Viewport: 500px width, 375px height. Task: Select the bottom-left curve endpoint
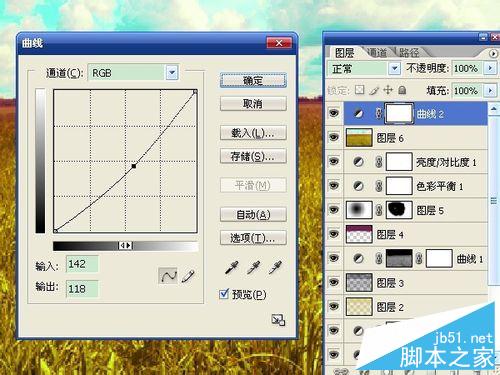coord(56,230)
